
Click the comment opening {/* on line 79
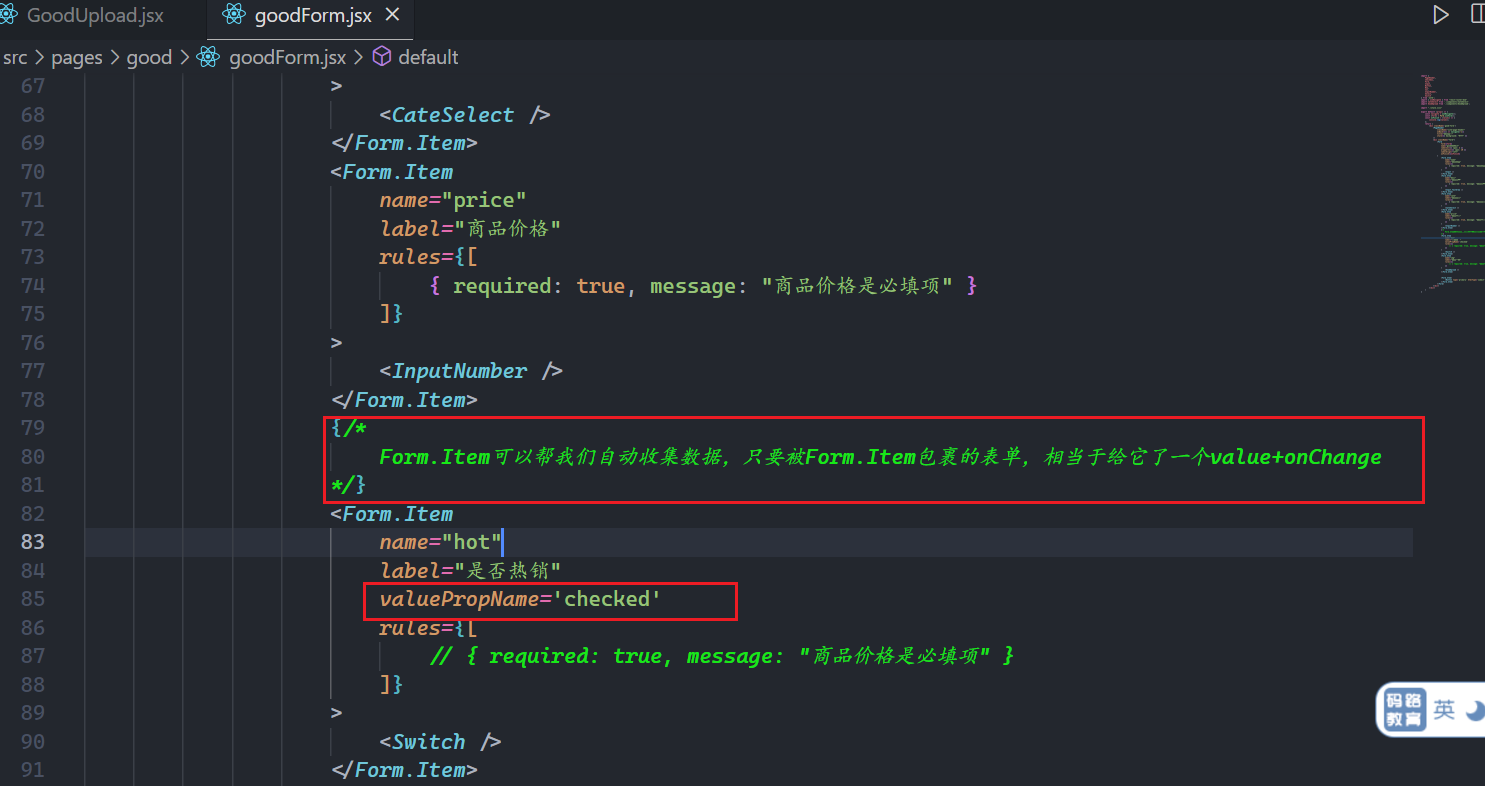349,428
